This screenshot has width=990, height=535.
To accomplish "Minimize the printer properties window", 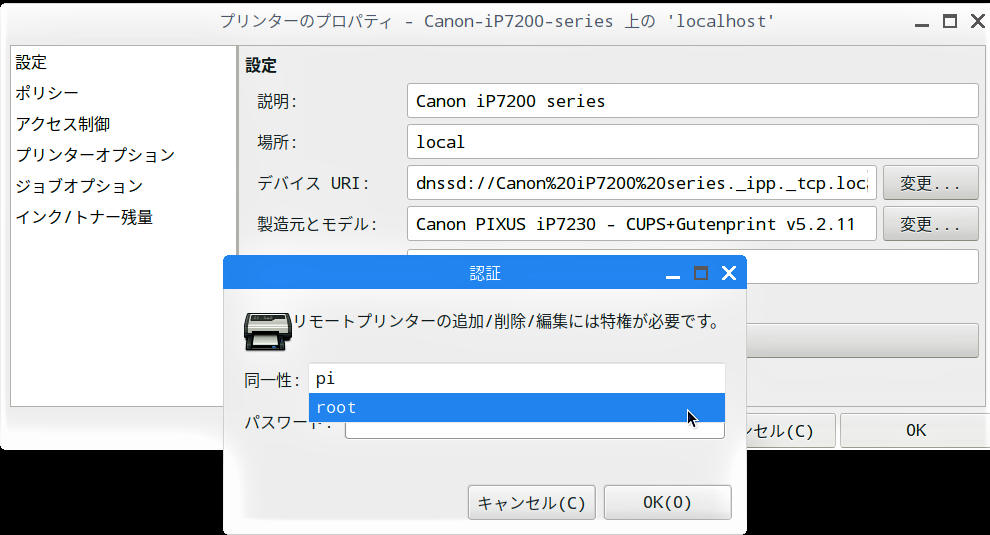I will 922,21.
